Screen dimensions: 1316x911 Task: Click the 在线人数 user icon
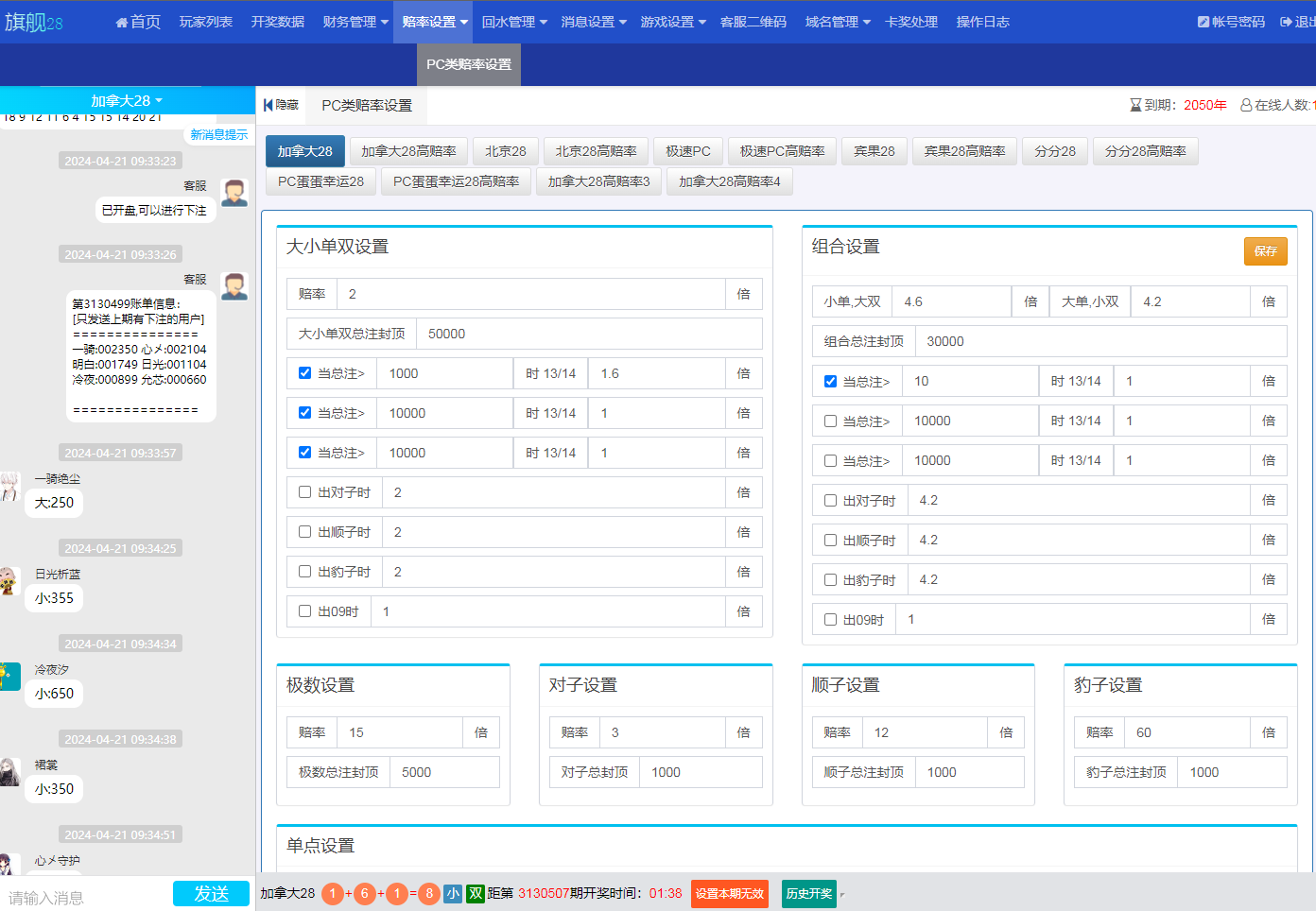[x=1246, y=105]
